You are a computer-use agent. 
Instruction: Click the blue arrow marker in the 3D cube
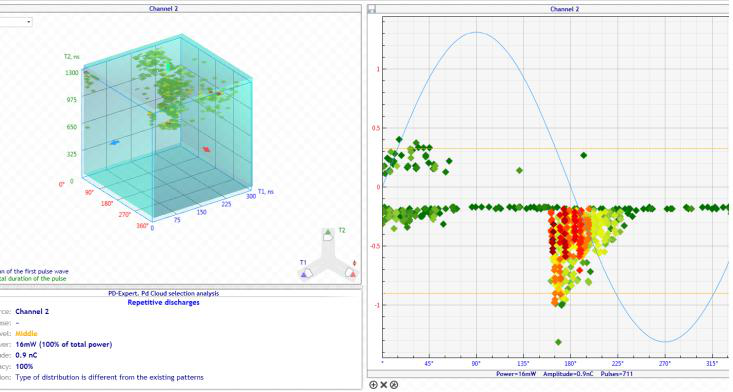115,142
